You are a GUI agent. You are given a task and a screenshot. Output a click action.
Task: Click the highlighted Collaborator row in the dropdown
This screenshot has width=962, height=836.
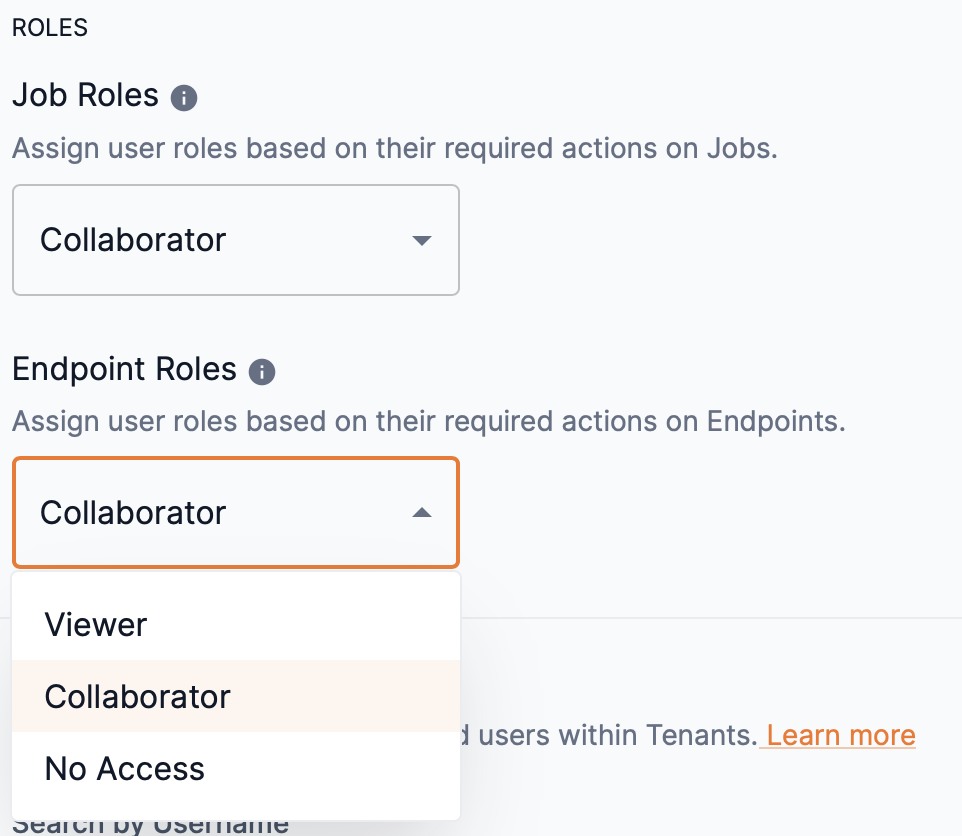[136, 696]
